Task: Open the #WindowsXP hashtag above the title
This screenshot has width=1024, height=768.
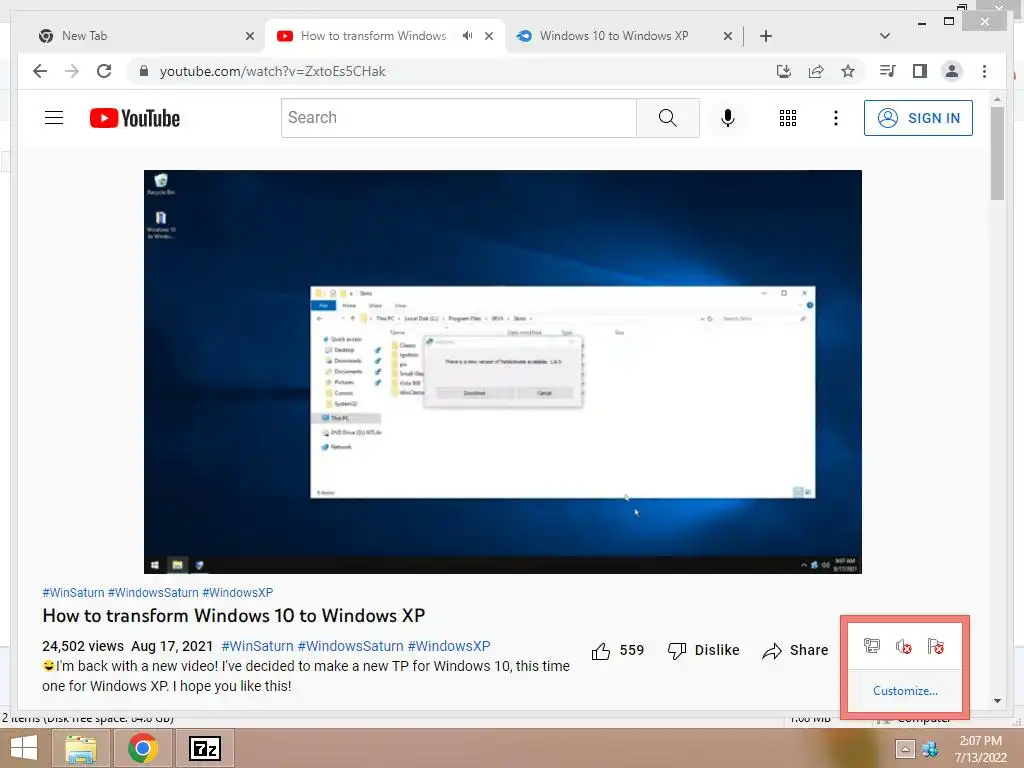Action: [x=238, y=592]
